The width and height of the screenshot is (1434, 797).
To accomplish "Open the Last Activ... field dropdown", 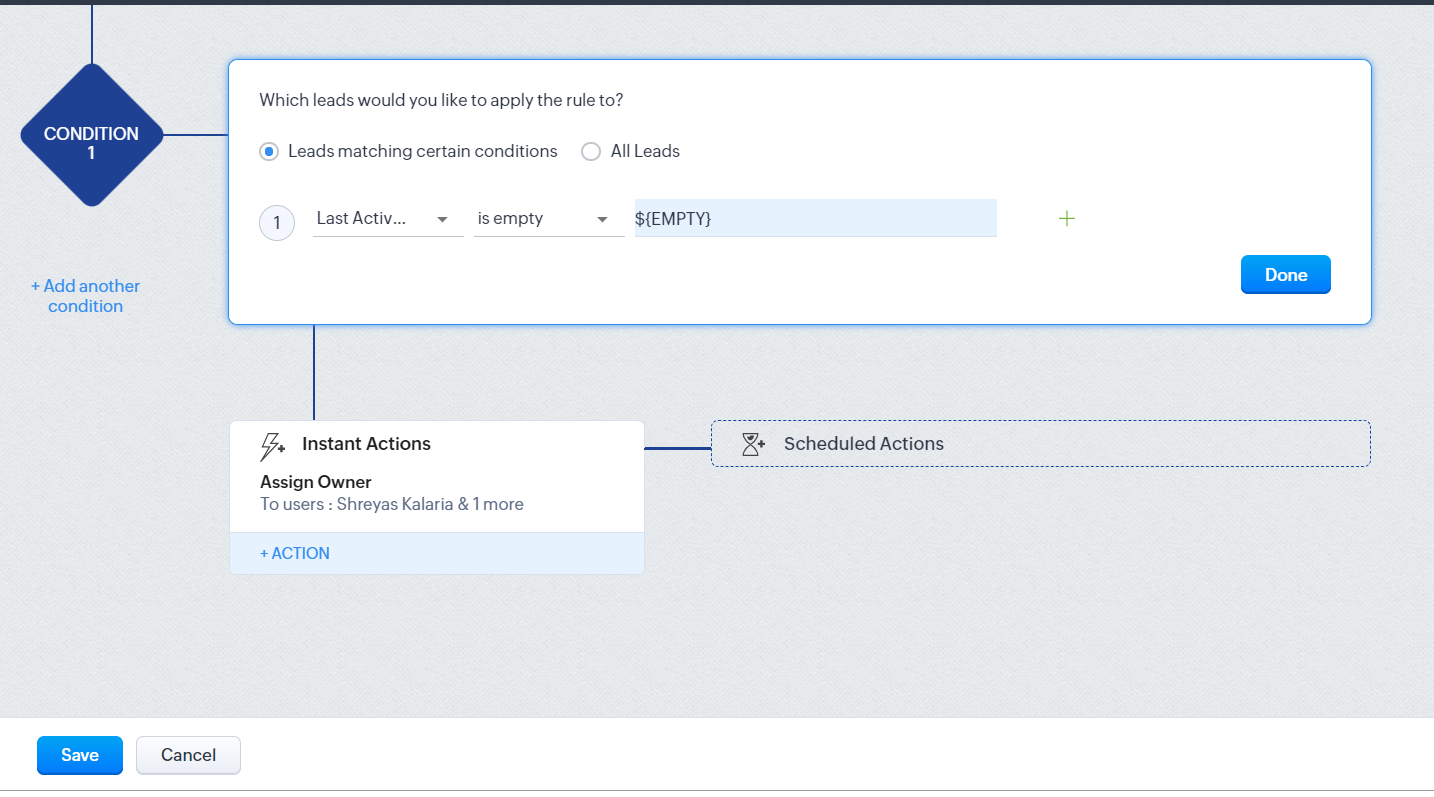I will (x=388, y=219).
